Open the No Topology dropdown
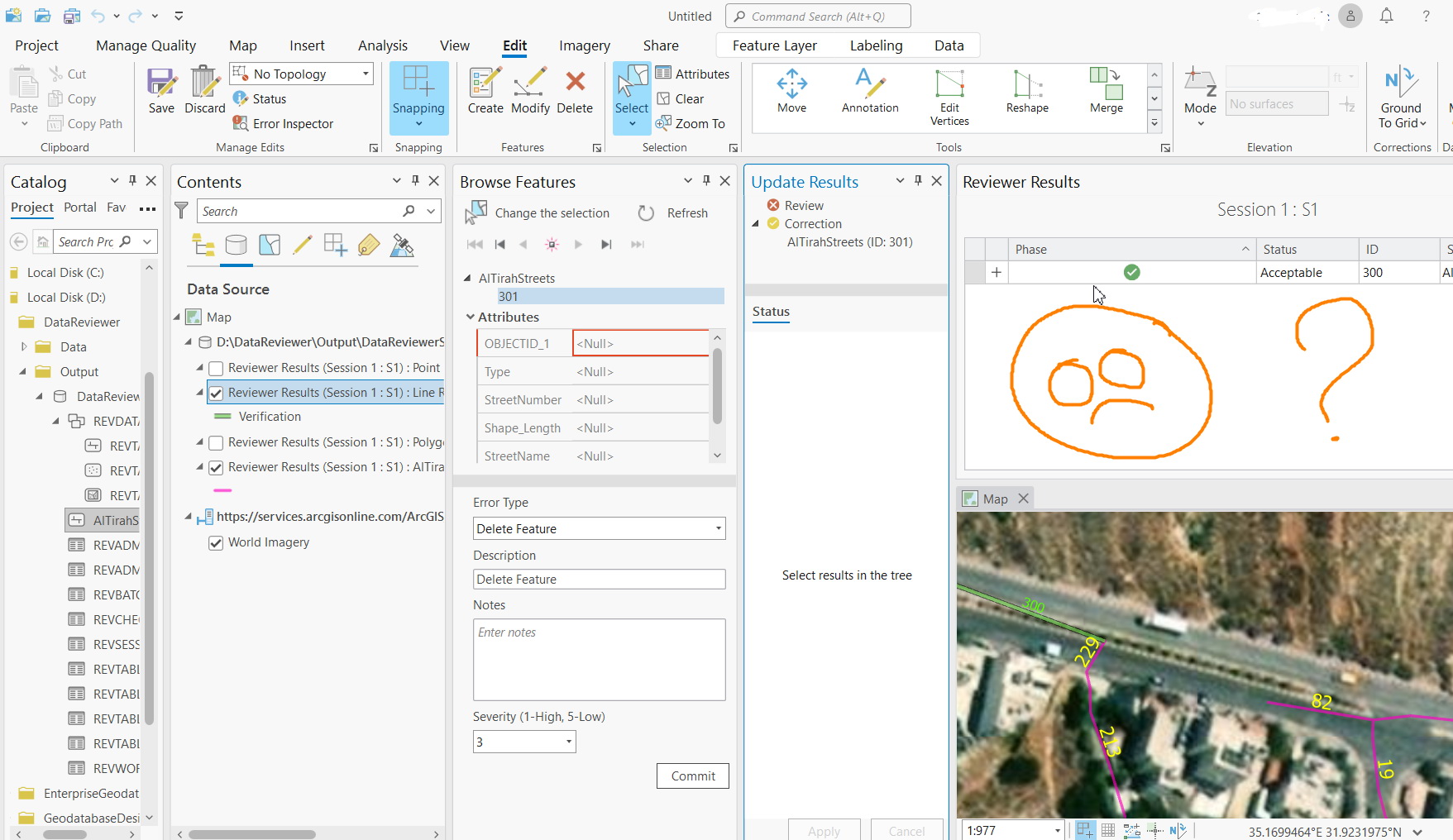Image resolution: width=1453 pixels, height=840 pixels. pyautogui.click(x=364, y=74)
